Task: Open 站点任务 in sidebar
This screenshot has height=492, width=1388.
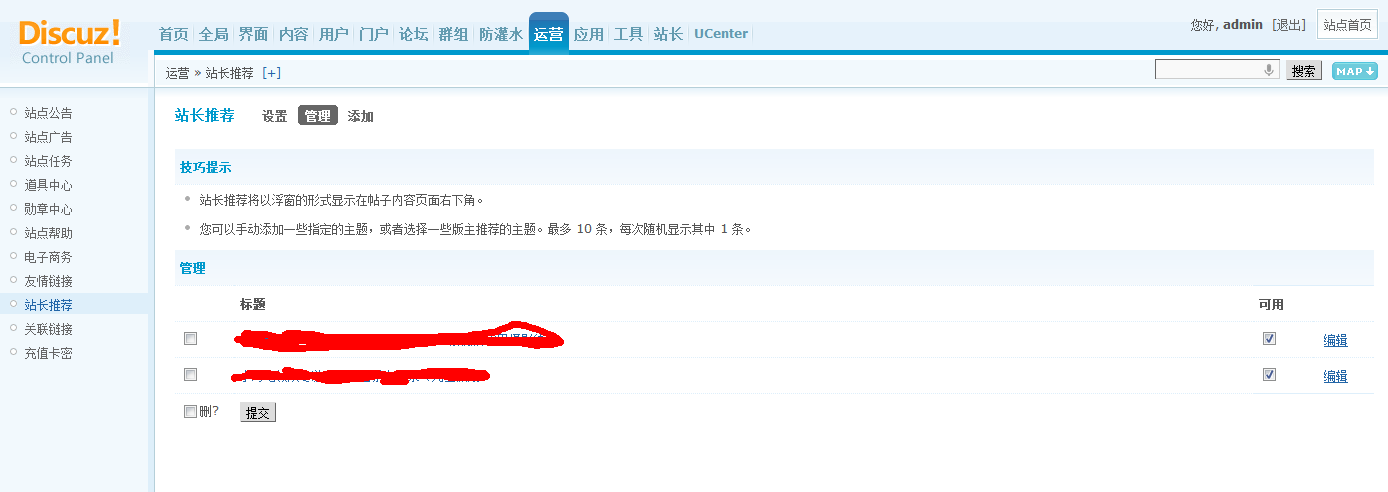Action: 48,161
